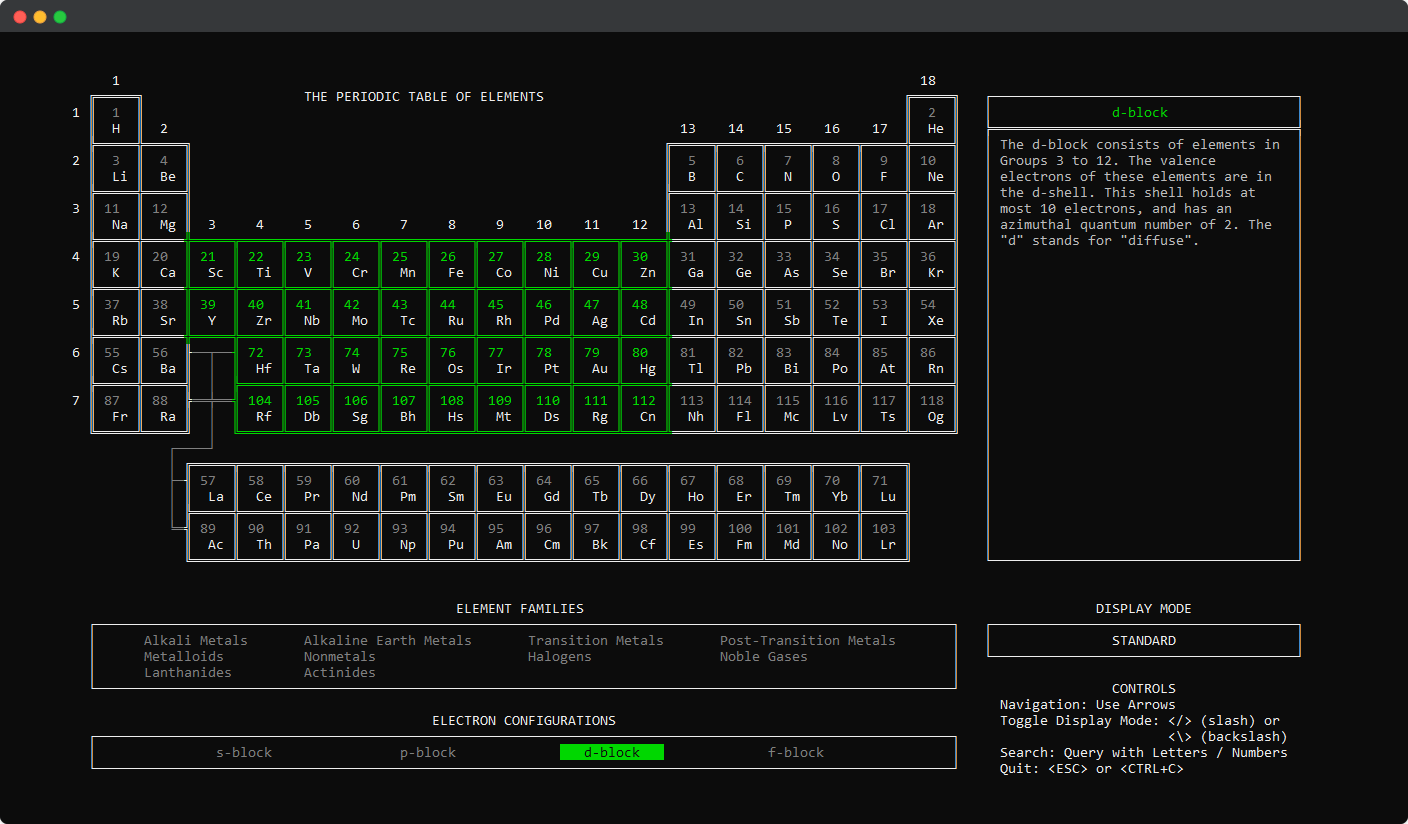Click the Iron (Fe) element cell

coord(452,264)
